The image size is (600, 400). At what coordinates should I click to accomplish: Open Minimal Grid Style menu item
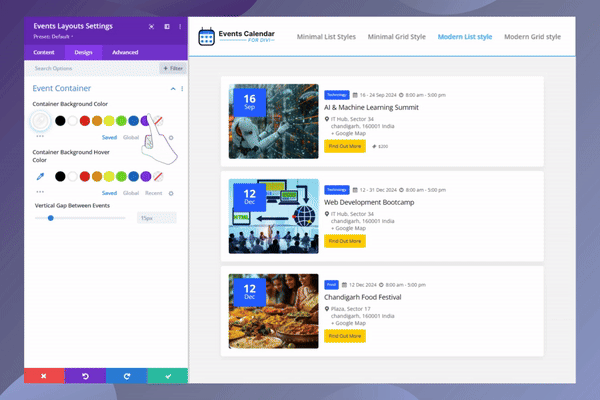(396, 37)
